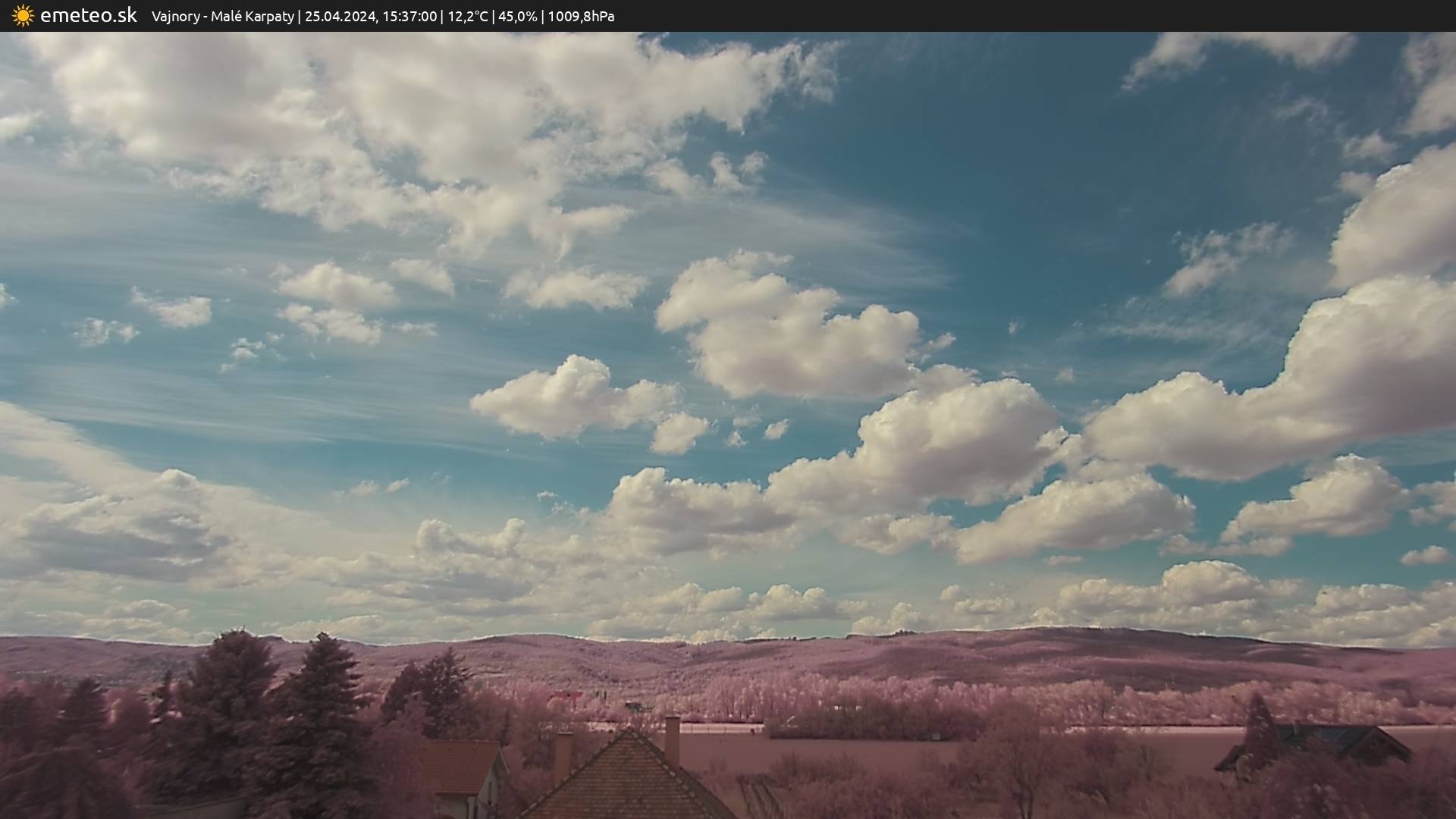Click the 25.04.2024 date text
The image size is (1456, 819).
[x=340, y=17]
